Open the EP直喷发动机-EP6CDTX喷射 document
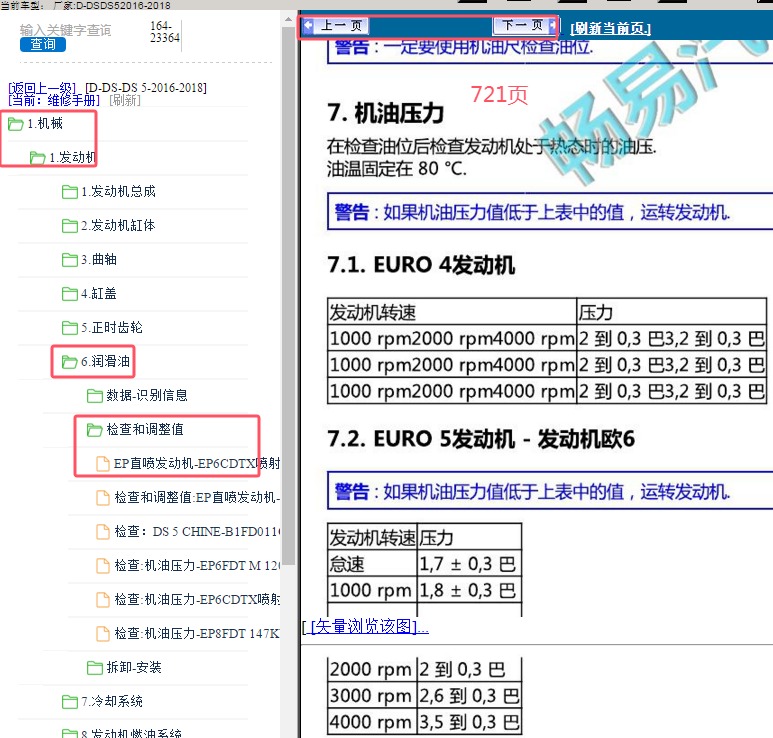This screenshot has height=738, width=773. tap(197, 463)
